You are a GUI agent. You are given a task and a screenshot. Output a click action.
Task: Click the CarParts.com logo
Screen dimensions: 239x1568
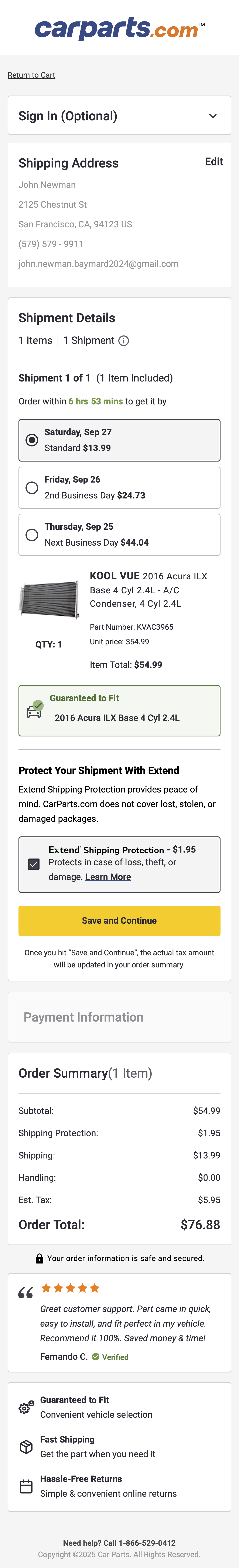pos(119,27)
